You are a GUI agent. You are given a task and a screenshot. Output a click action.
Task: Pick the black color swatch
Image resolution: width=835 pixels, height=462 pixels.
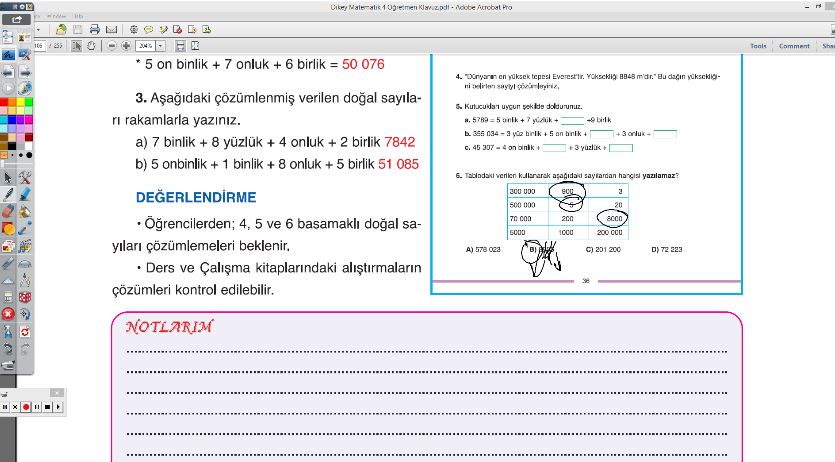[12, 146]
